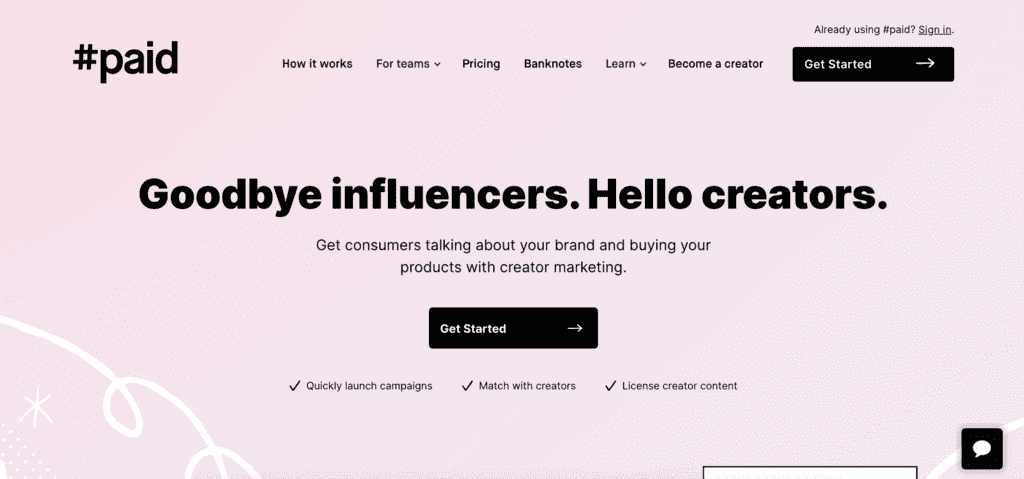Viewport: 1024px width, 479px height.
Task: Click arrow icon in hero Get Started button
Action: (575, 328)
